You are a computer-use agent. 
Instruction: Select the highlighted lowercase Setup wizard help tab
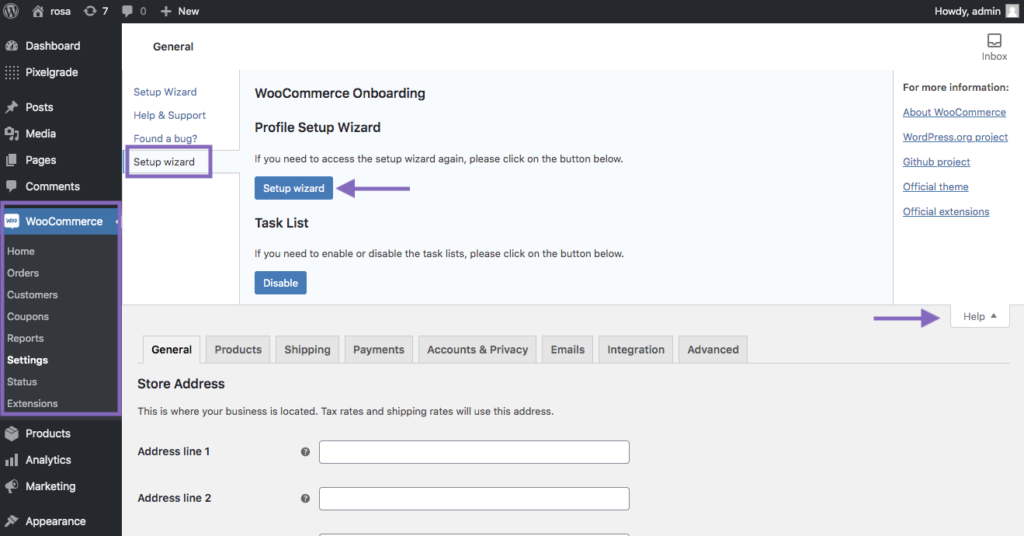[x=164, y=162]
